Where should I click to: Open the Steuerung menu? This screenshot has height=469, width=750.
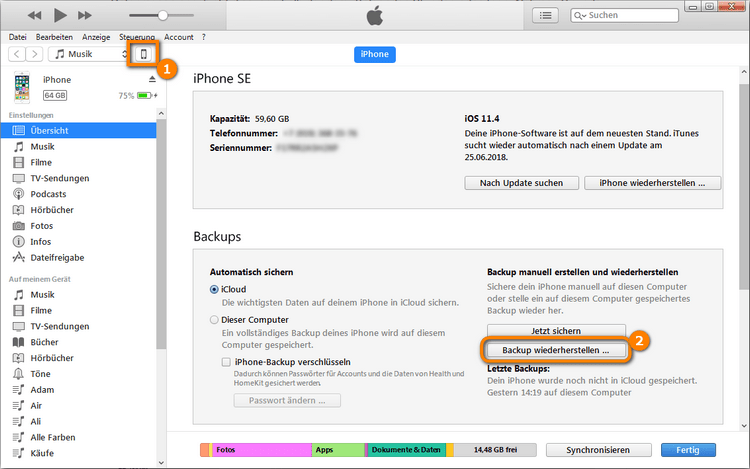(x=137, y=37)
